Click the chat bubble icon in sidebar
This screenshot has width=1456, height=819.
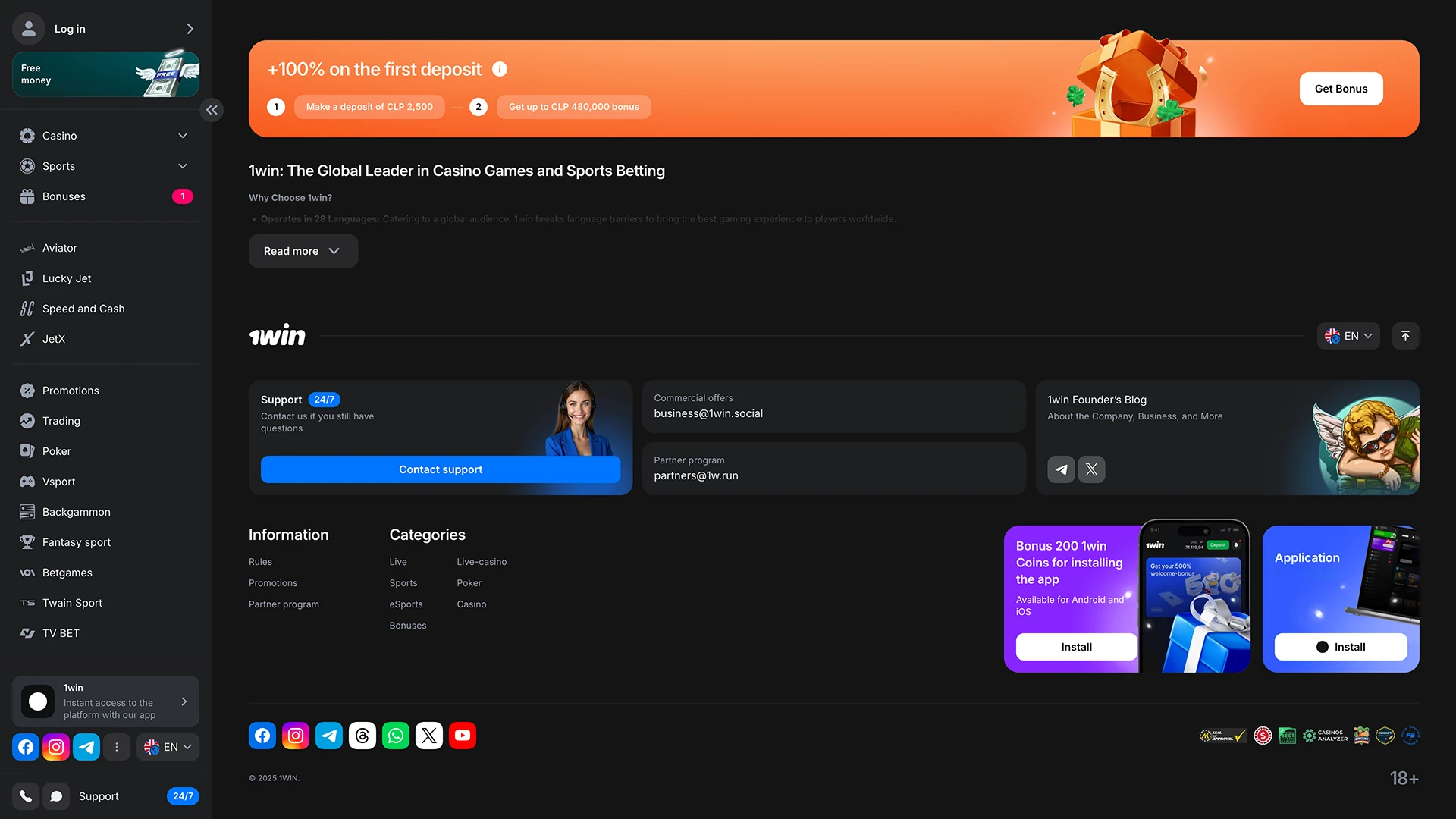click(56, 796)
